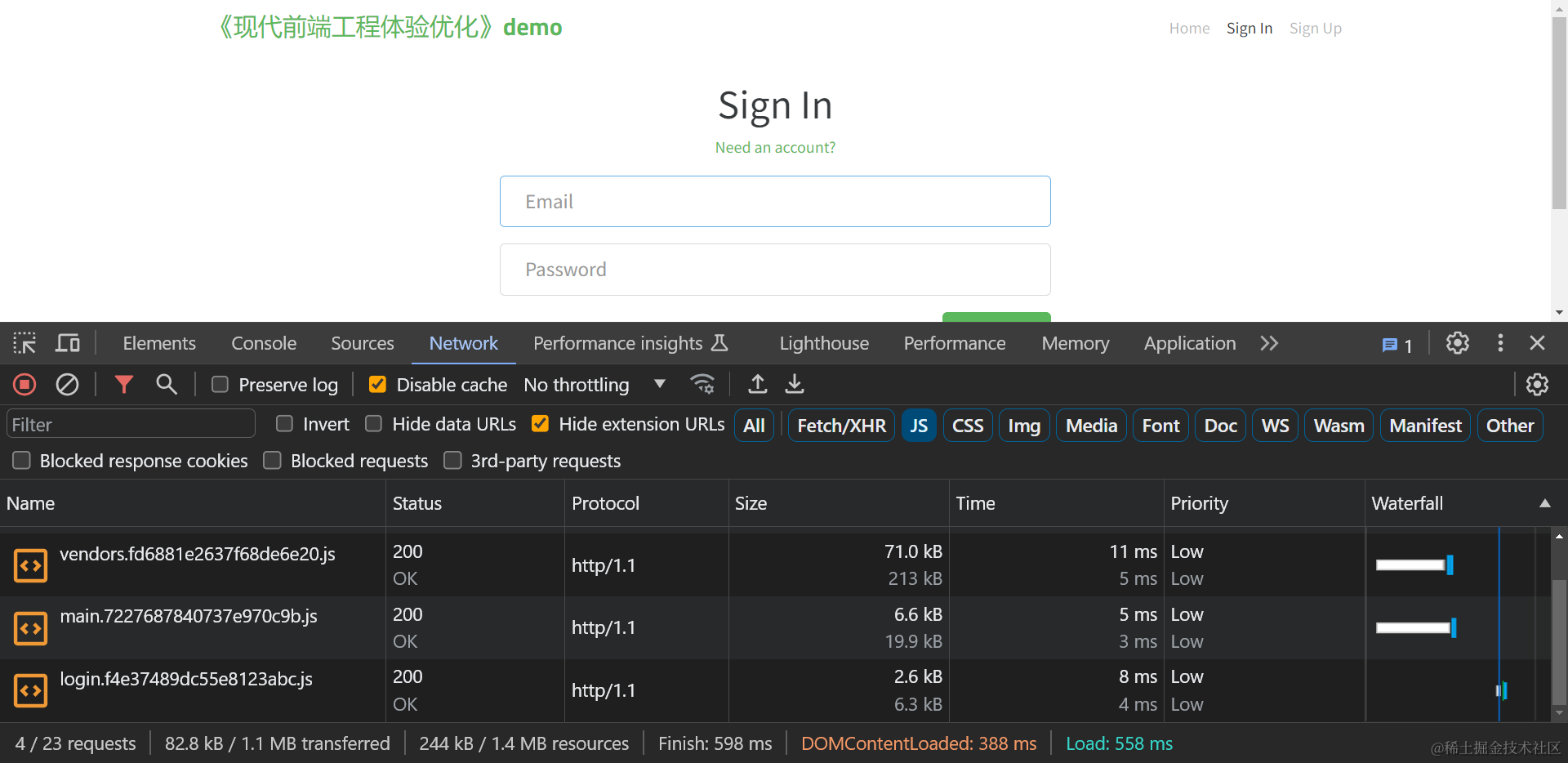Screen dimensions: 1568x763
Task: Open the Lighthouse tab
Action: pos(824,343)
